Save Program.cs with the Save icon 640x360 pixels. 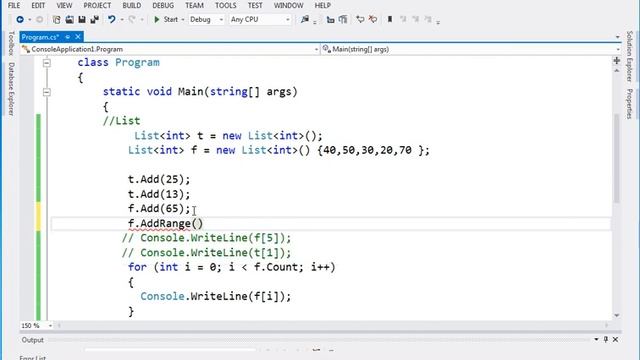pos(82,19)
